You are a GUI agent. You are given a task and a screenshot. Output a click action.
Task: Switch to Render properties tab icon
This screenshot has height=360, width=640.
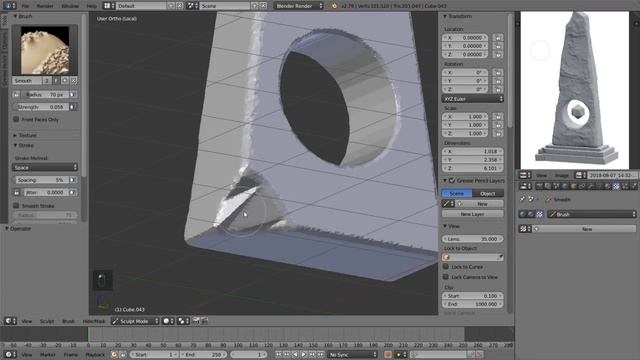tap(539, 186)
